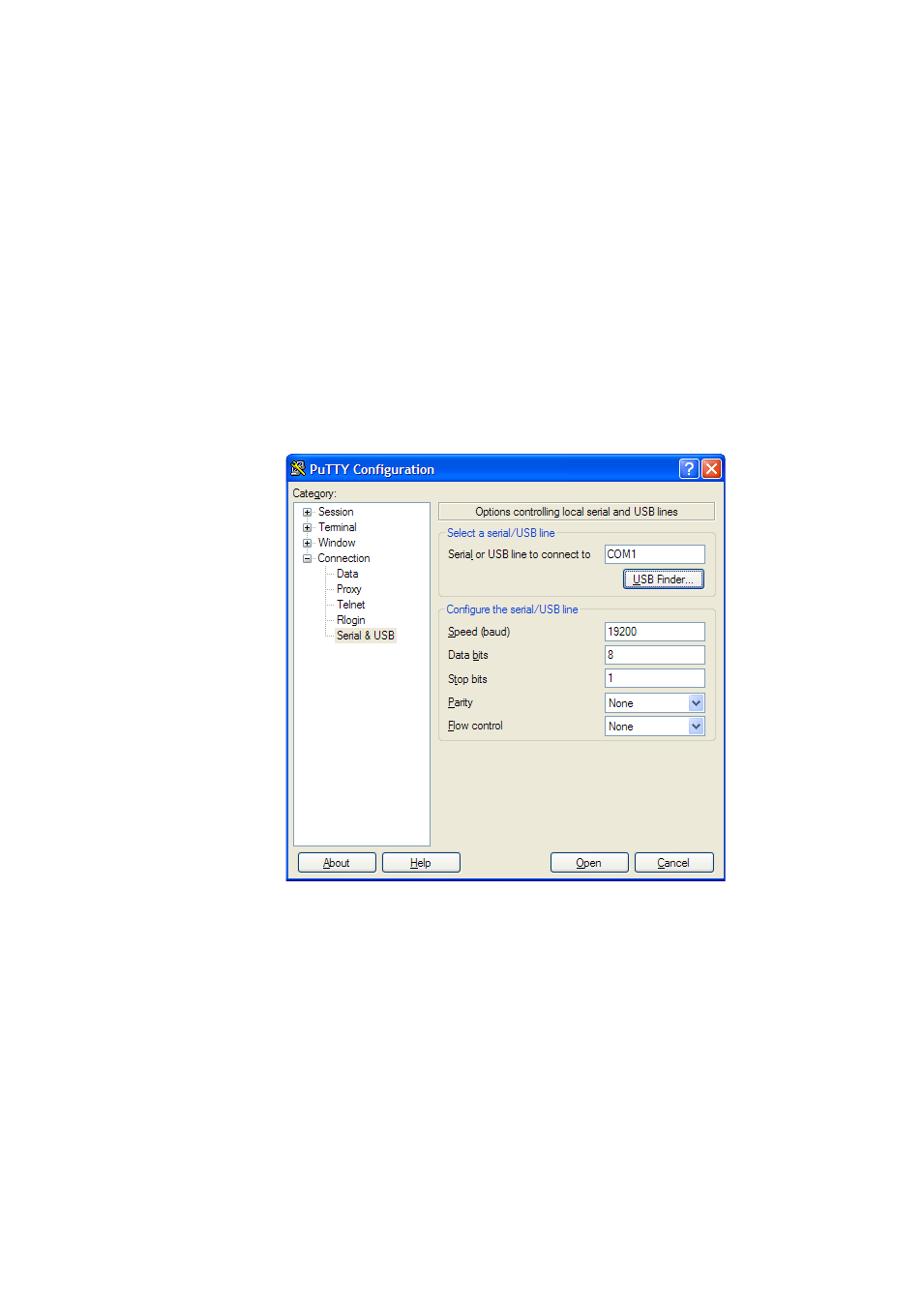The image size is (924, 1306).
Task: Expand the Session tree node
Action: coord(308,513)
